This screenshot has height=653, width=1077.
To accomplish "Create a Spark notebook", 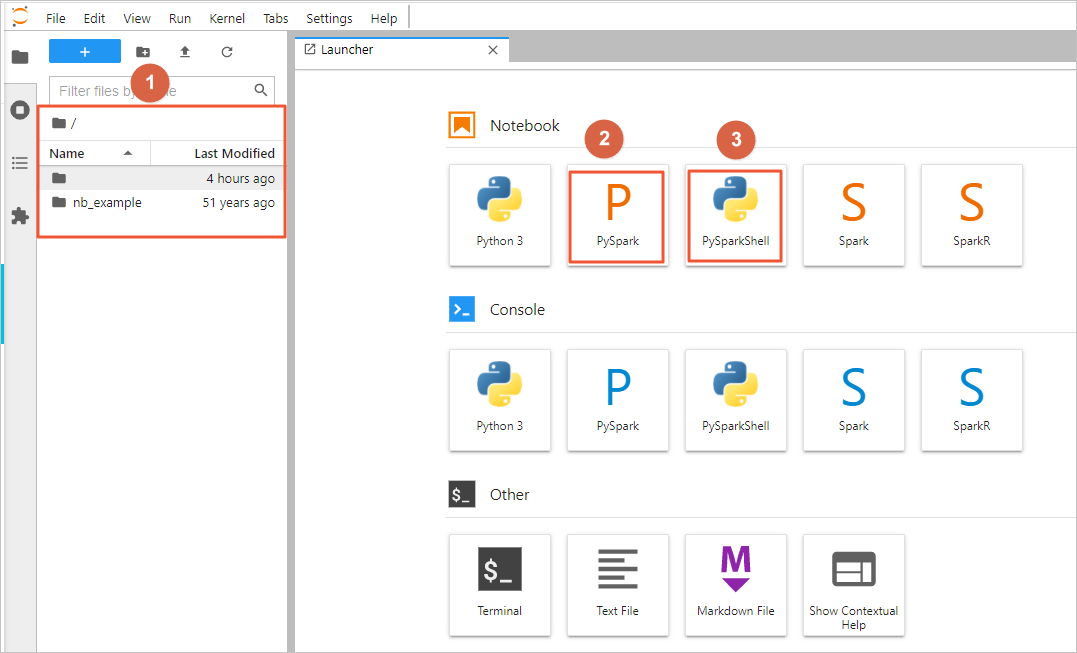I will pos(854,215).
